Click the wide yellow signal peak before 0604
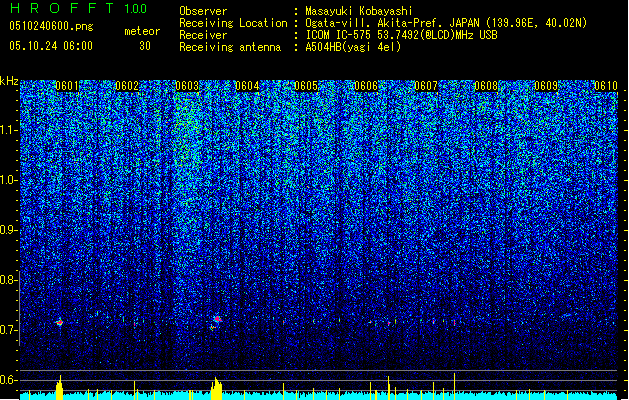The width and height of the screenshot is (629, 400). [217, 389]
